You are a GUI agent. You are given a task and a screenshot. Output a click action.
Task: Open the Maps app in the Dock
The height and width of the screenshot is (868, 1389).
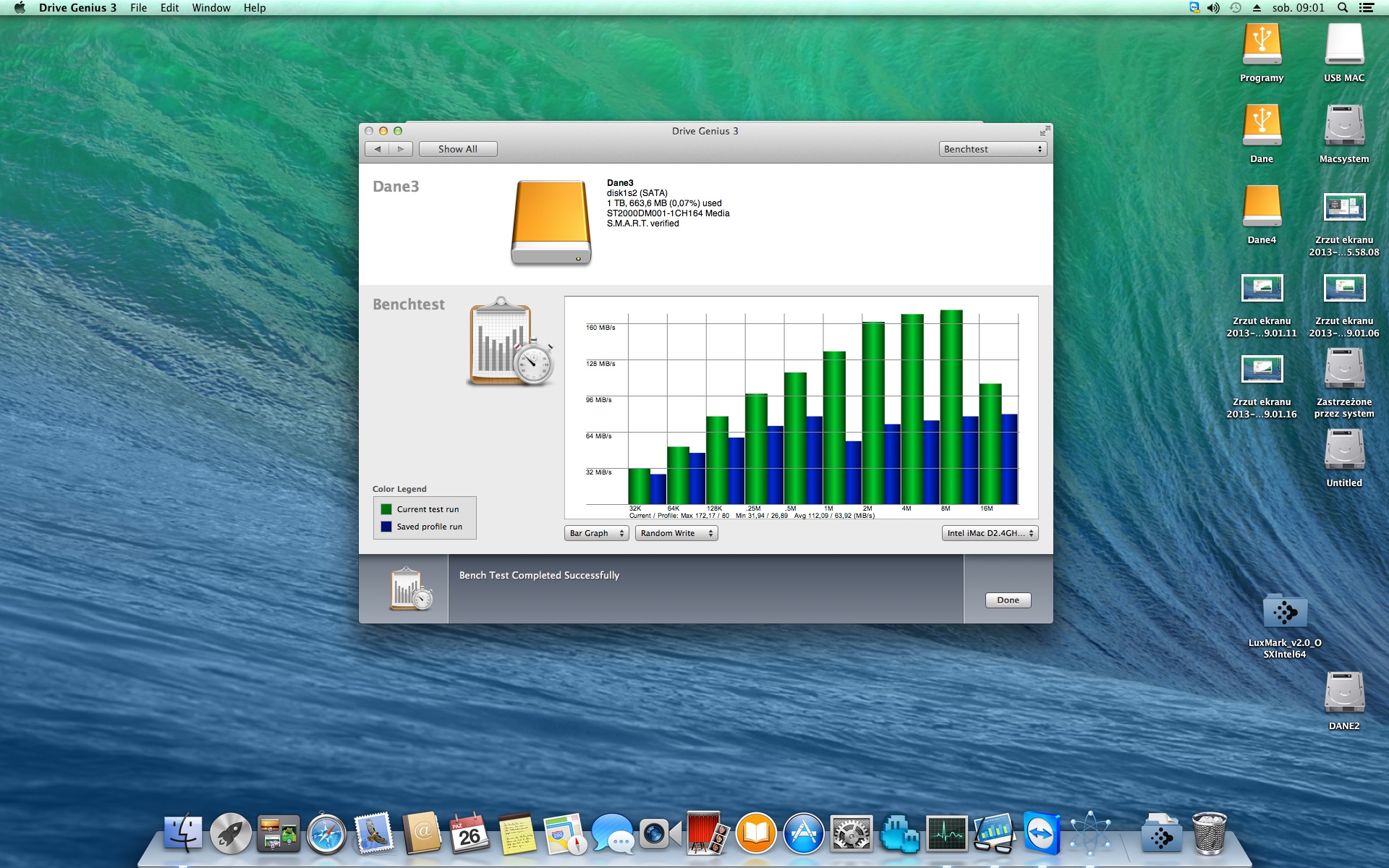[x=565, y=833]
